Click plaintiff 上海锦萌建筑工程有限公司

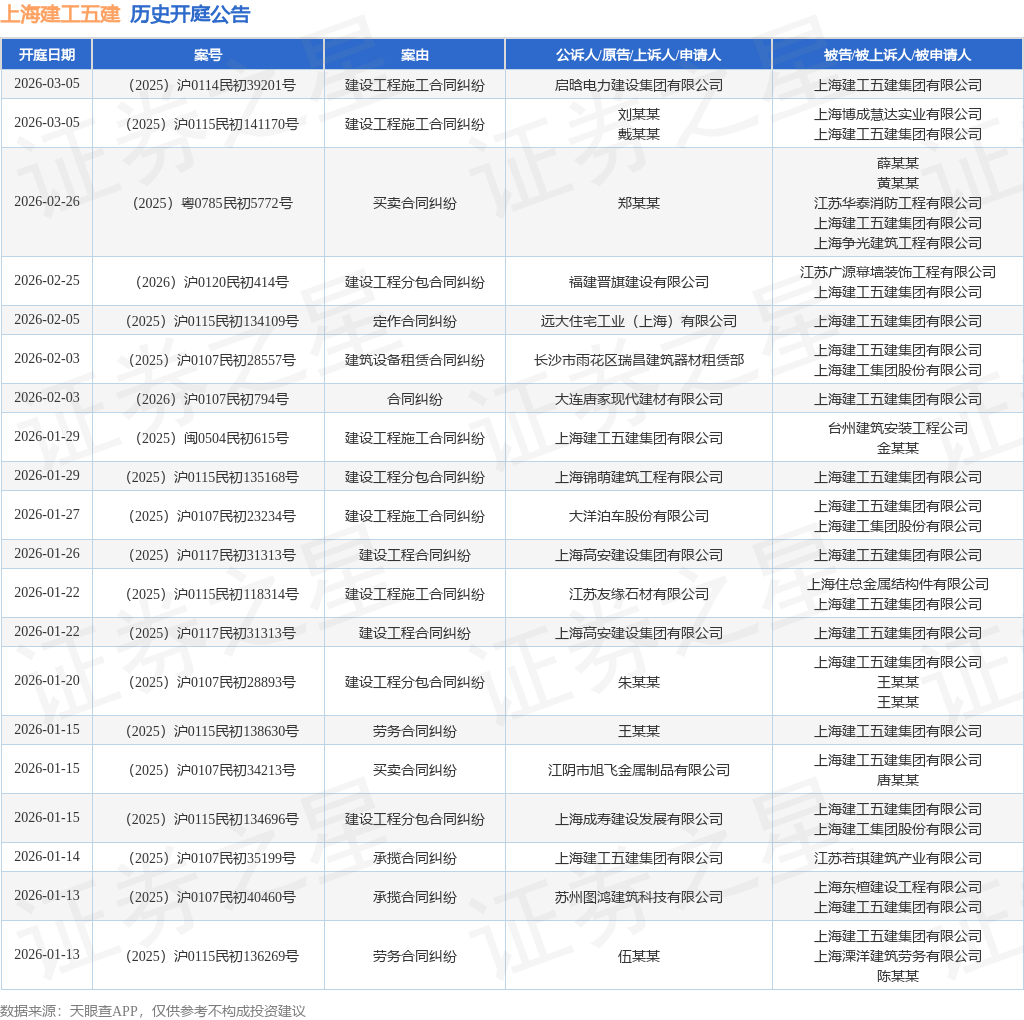click(639, 477)
